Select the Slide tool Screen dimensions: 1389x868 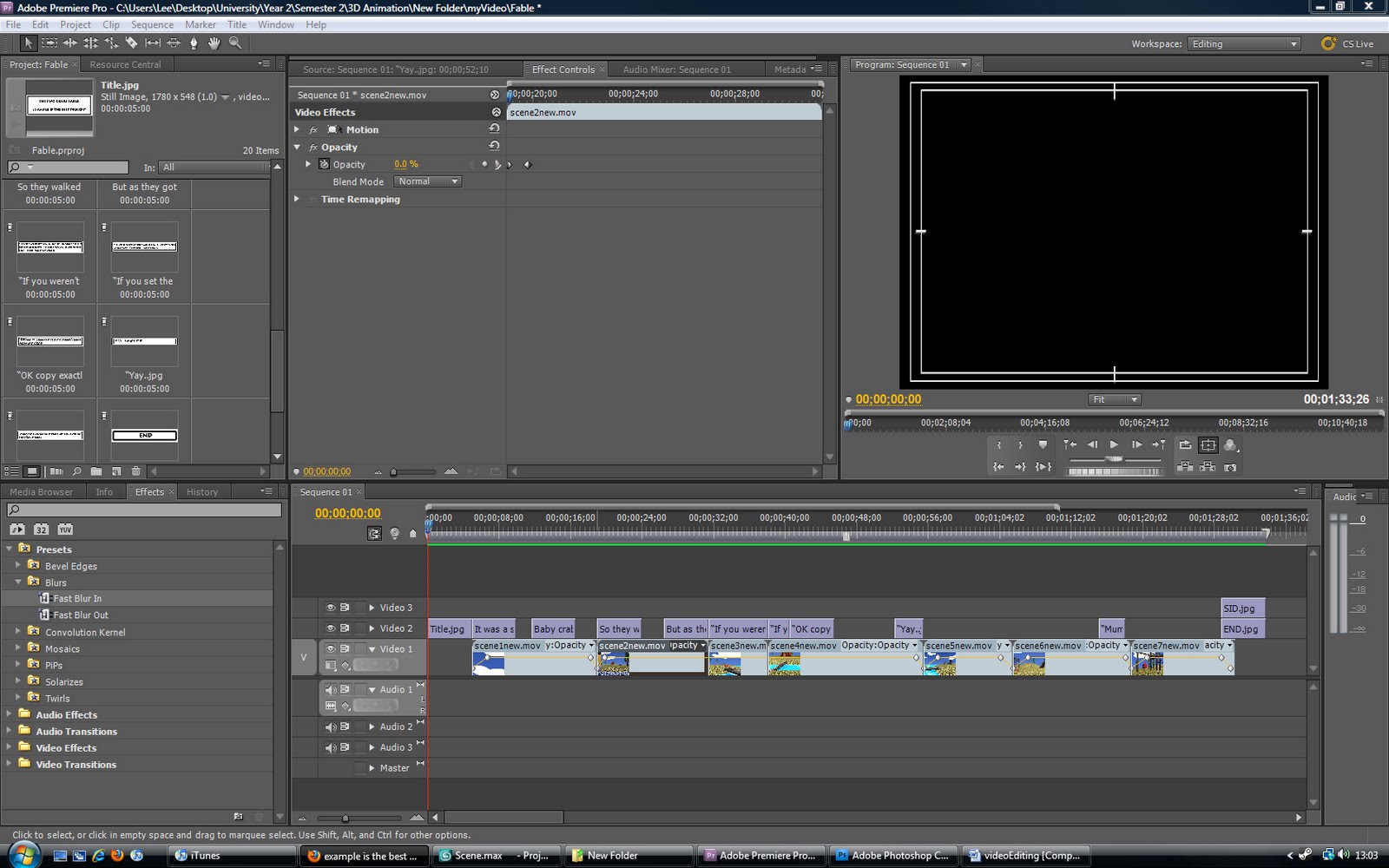coord(173,43)
